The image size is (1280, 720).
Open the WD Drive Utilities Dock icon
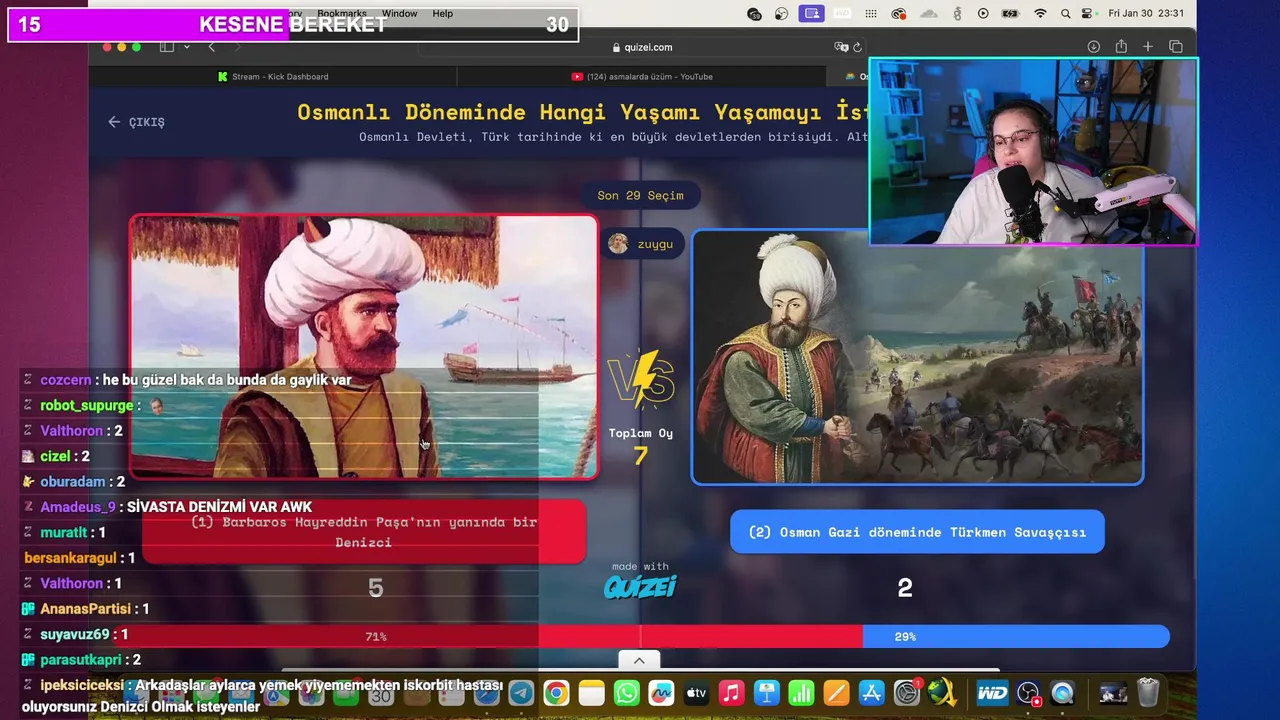[992, 693]
